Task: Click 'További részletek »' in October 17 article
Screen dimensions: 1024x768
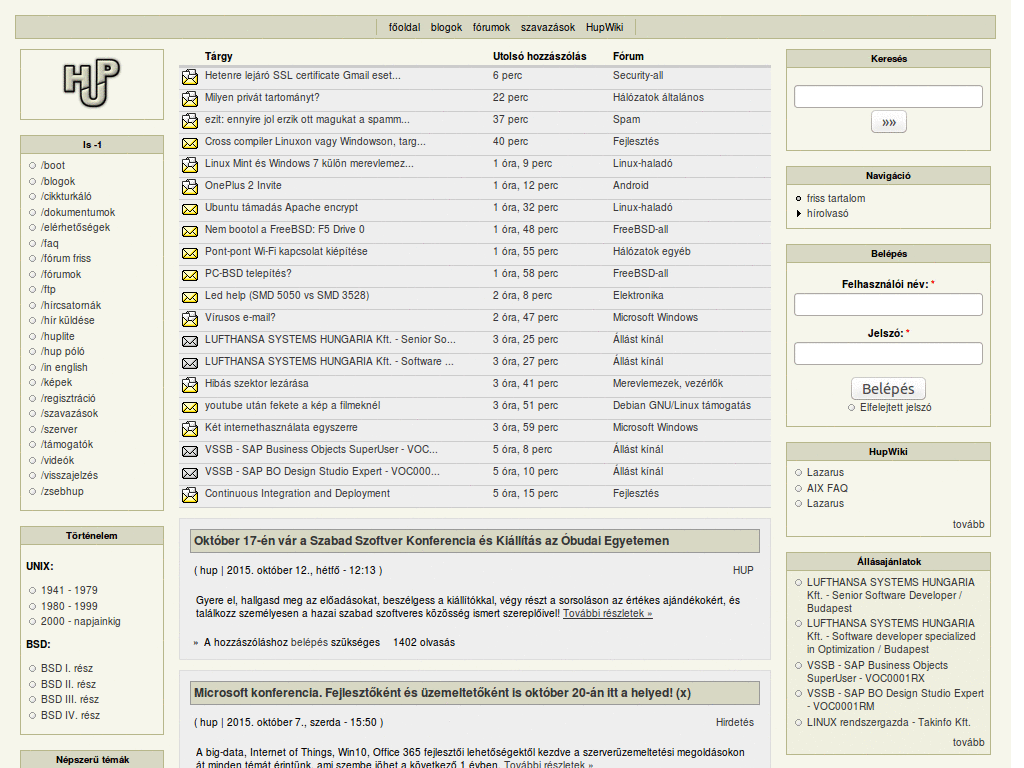Action: point(607,613)
